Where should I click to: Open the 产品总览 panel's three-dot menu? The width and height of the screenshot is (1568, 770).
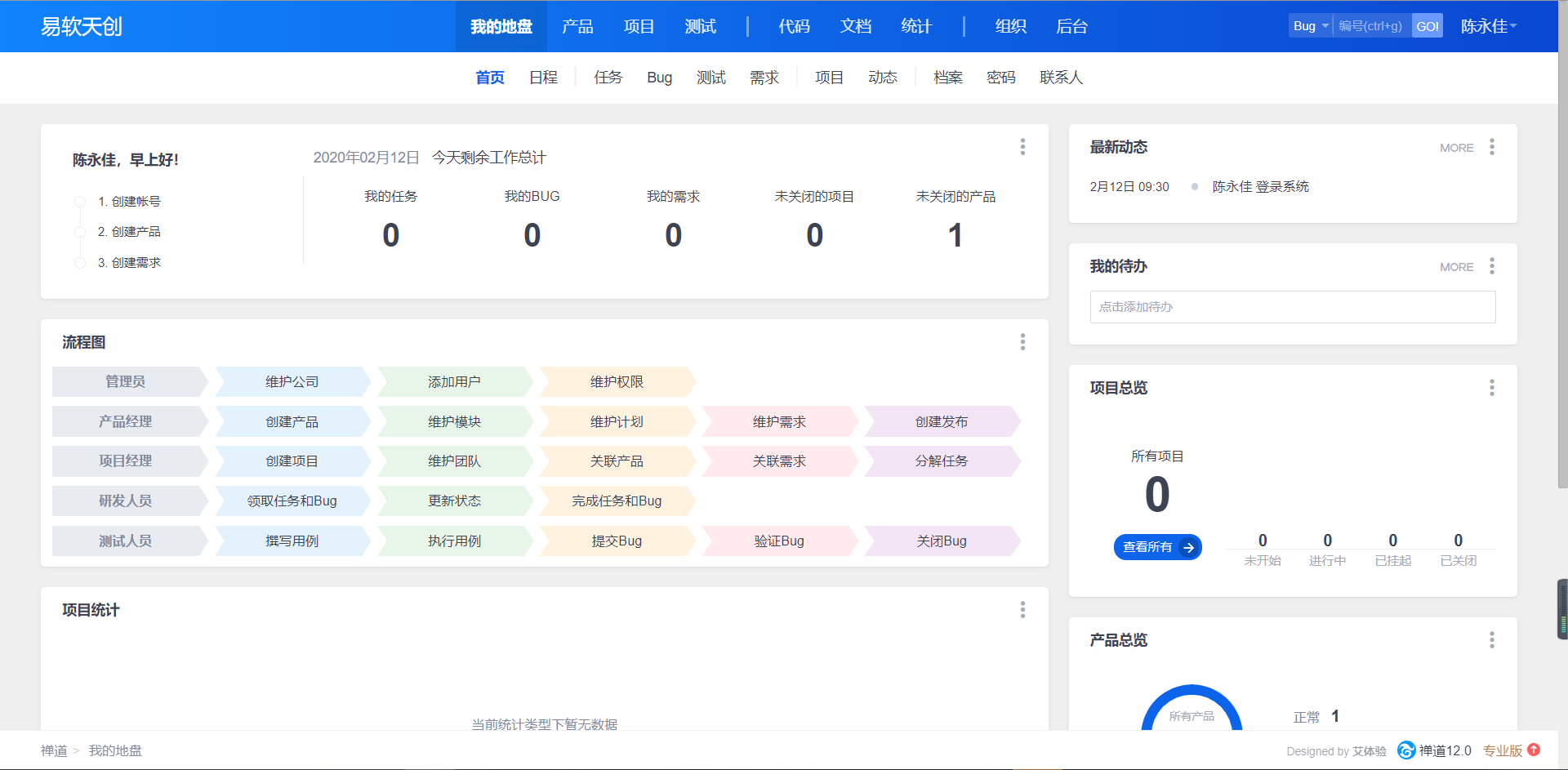tap(1492, 640)
